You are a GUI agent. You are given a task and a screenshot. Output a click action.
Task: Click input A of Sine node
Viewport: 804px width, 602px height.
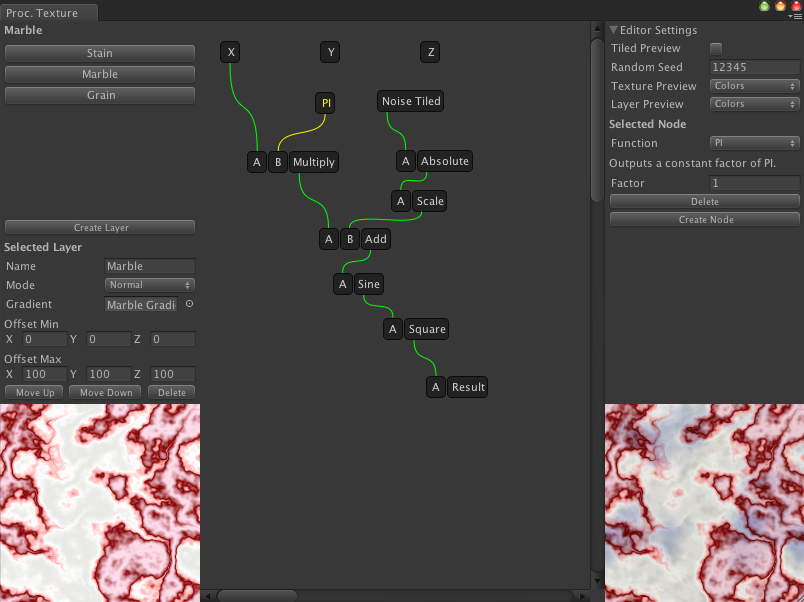click(x=343, y=284)
